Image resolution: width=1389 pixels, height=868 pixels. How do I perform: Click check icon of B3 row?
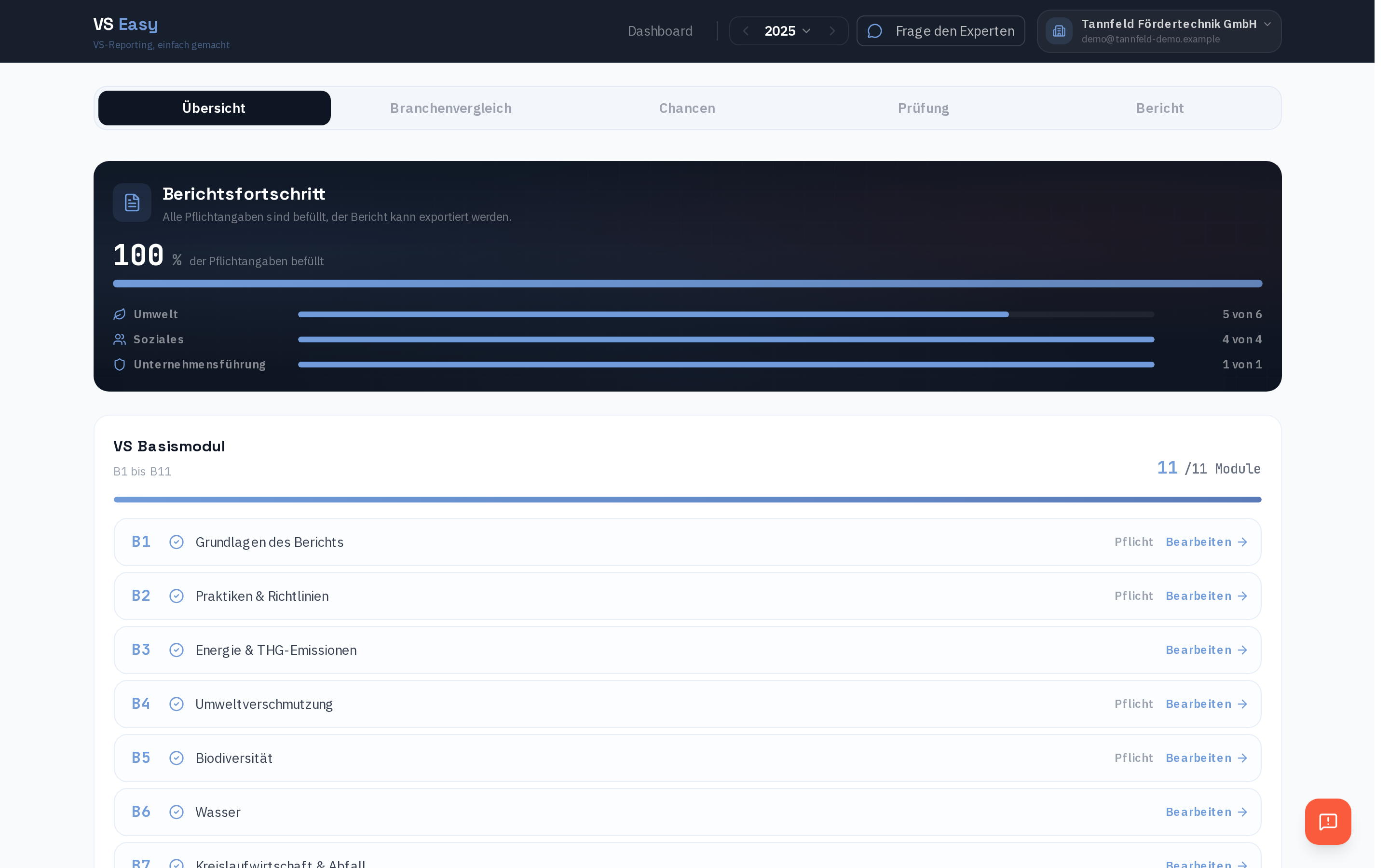coord(176,650)
